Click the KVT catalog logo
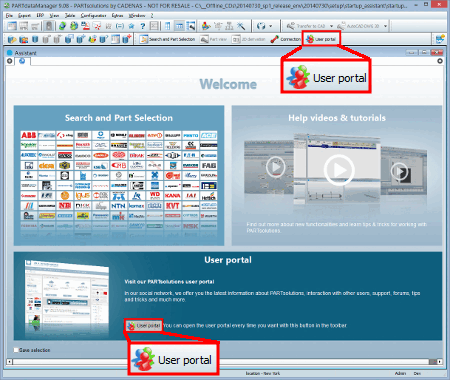This screenshot has width=450, height=380. coord(173,206)
